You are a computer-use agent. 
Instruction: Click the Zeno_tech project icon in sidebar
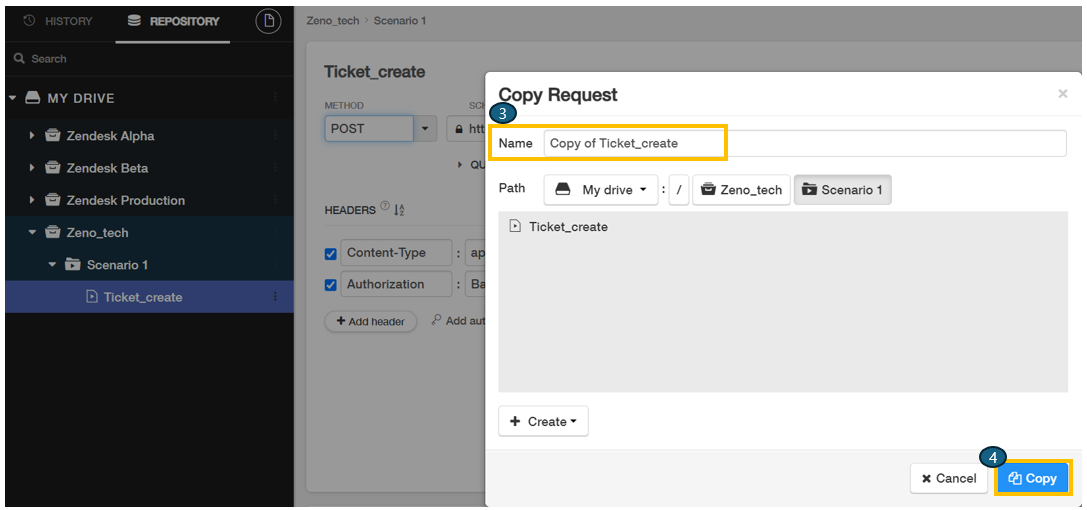52,232
